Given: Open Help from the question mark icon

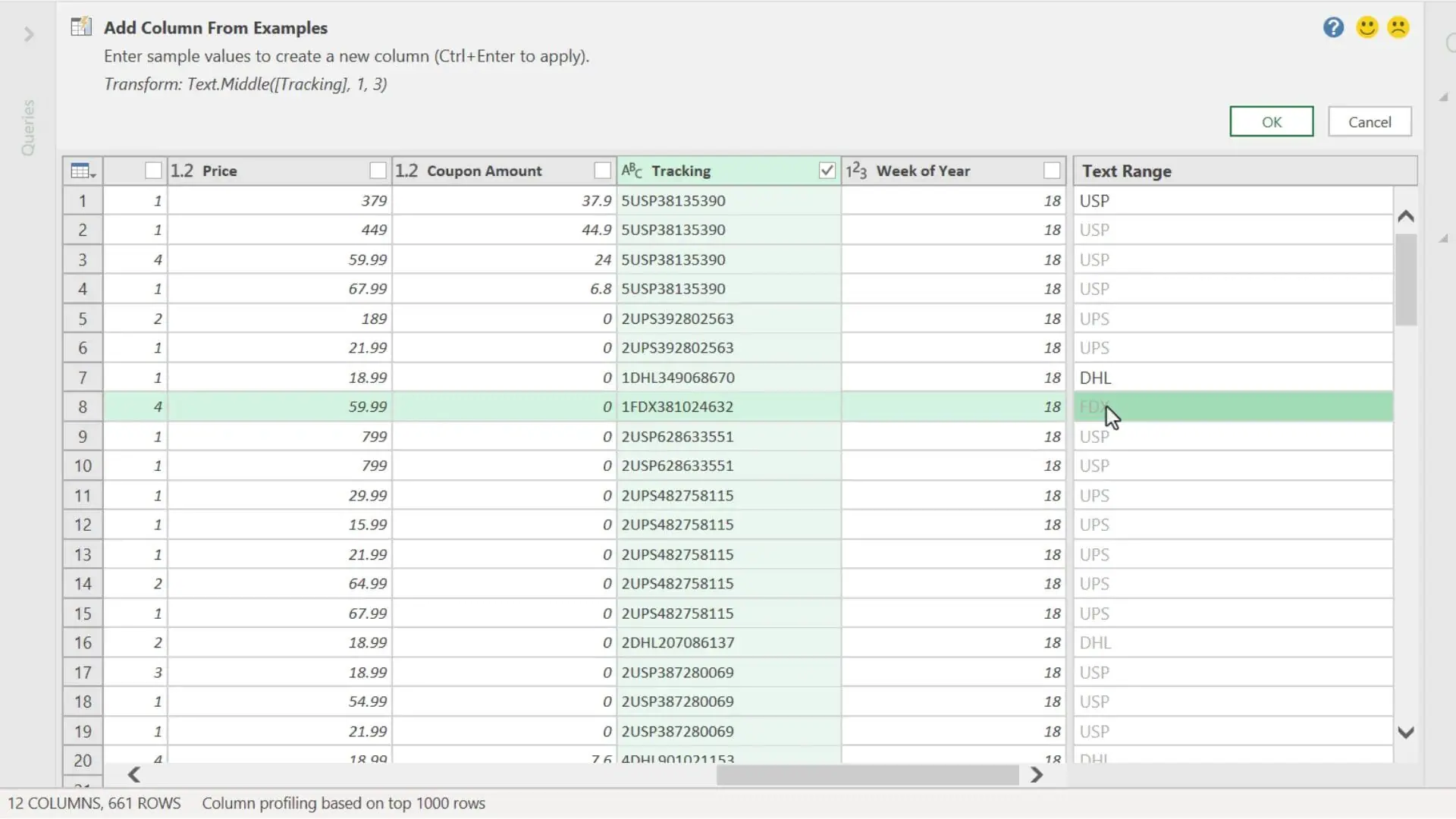Looking at the screenshot, I should pyautogui.click(x=1332, y=27).
